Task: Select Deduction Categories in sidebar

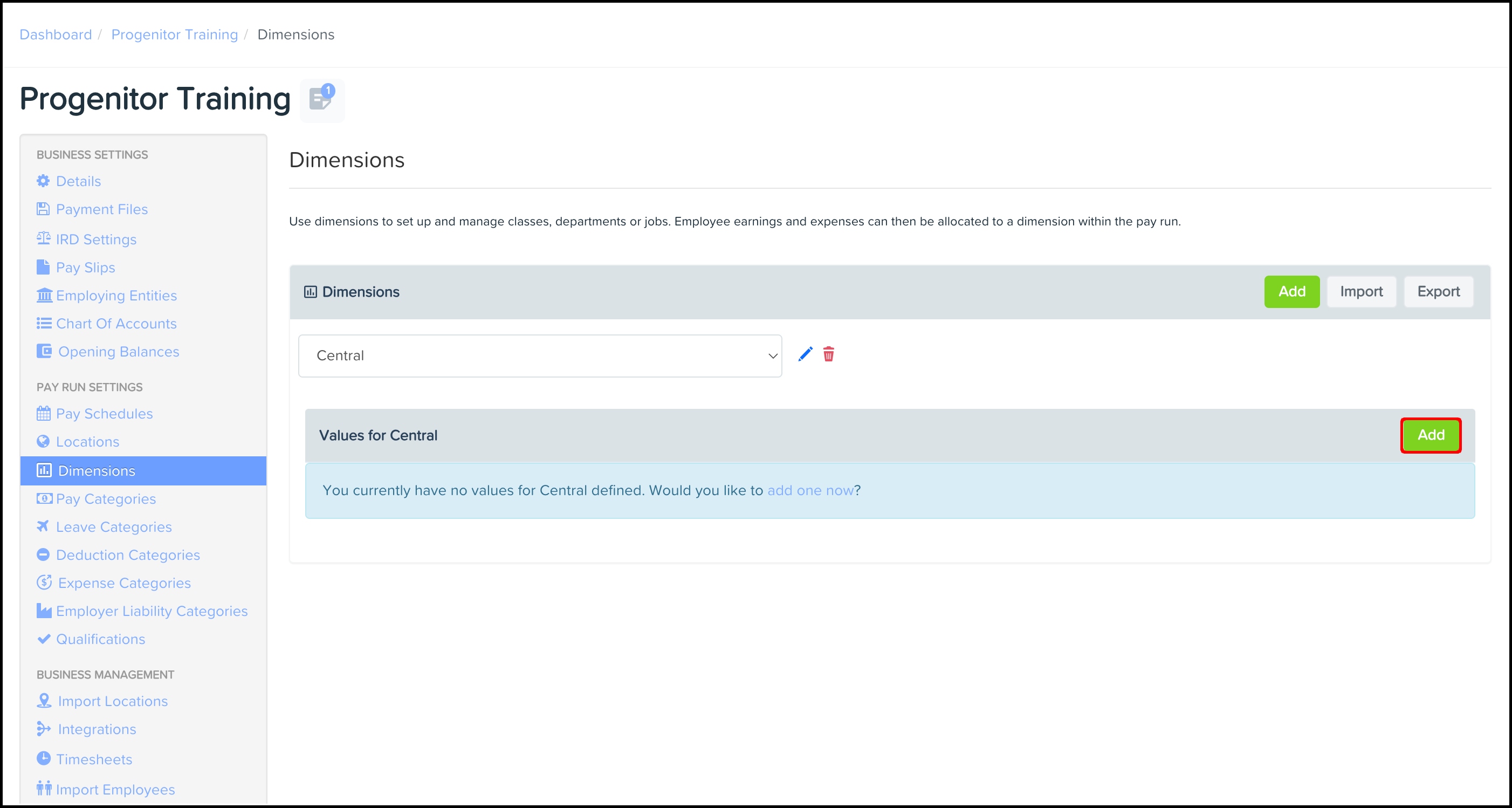Action: click(128, 555)
